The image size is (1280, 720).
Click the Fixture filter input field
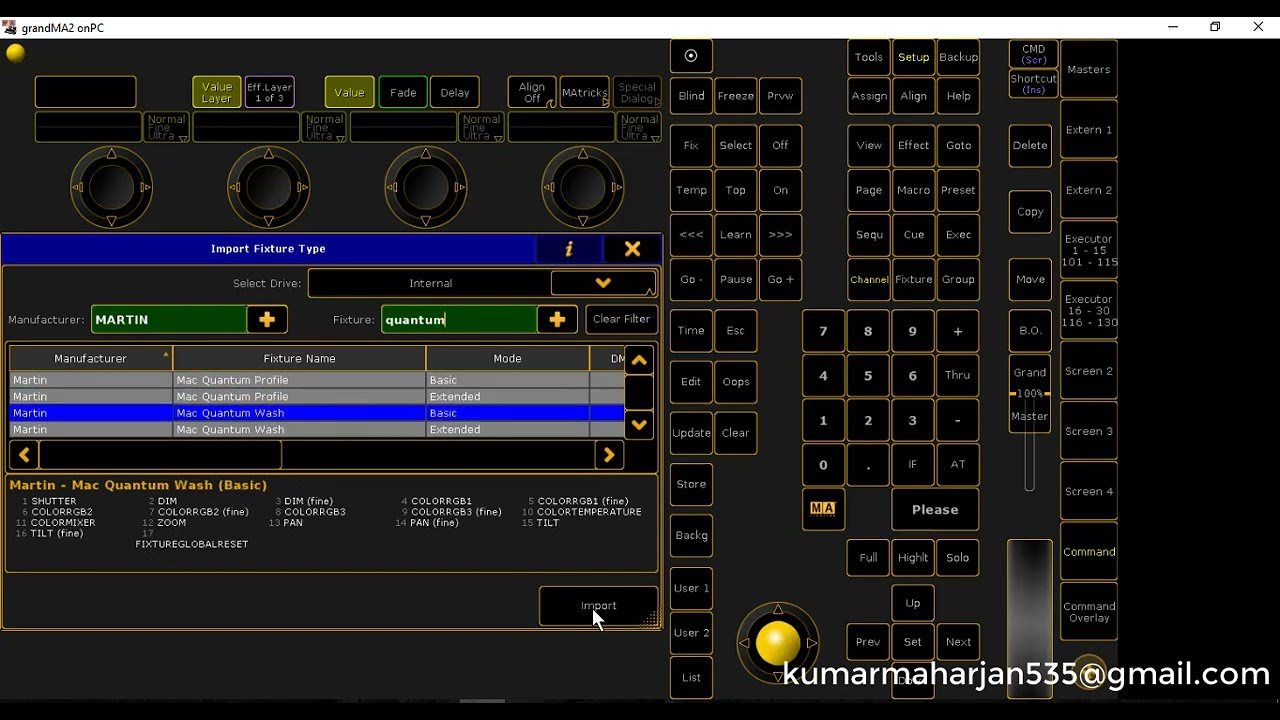point(459,319)
